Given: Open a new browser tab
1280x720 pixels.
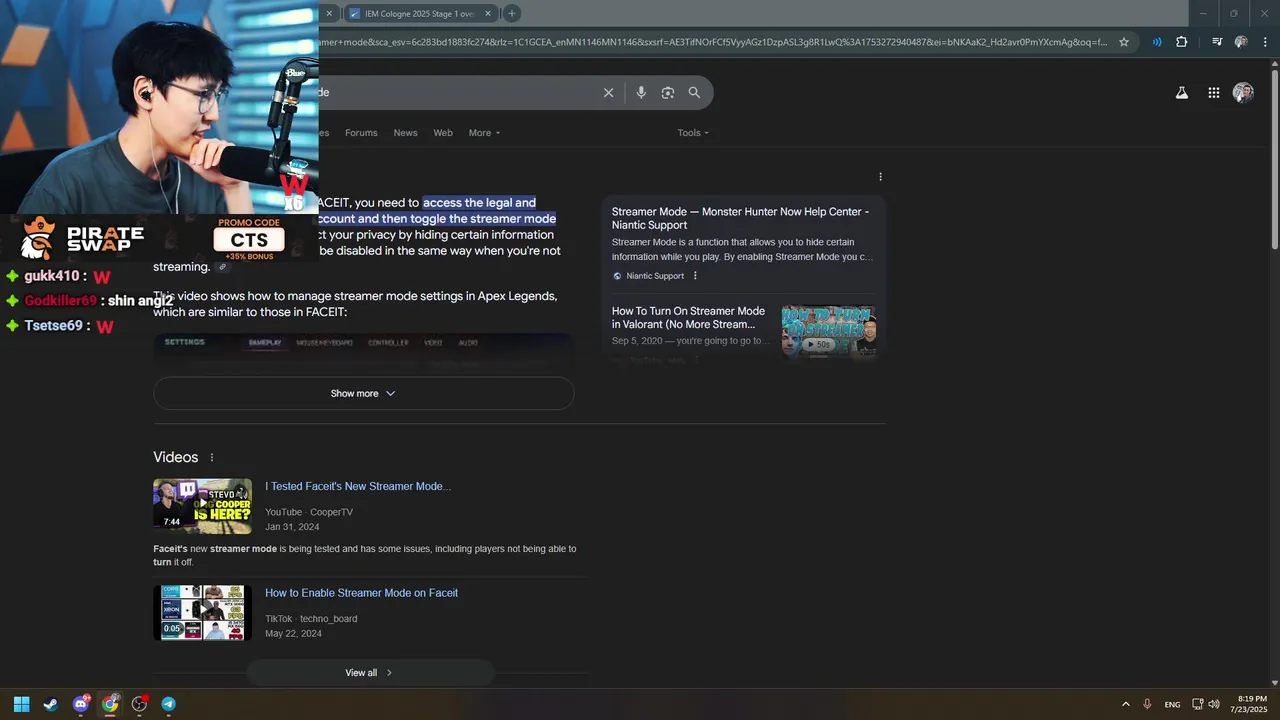Looking at the screenshot, I should pos(512,13).
